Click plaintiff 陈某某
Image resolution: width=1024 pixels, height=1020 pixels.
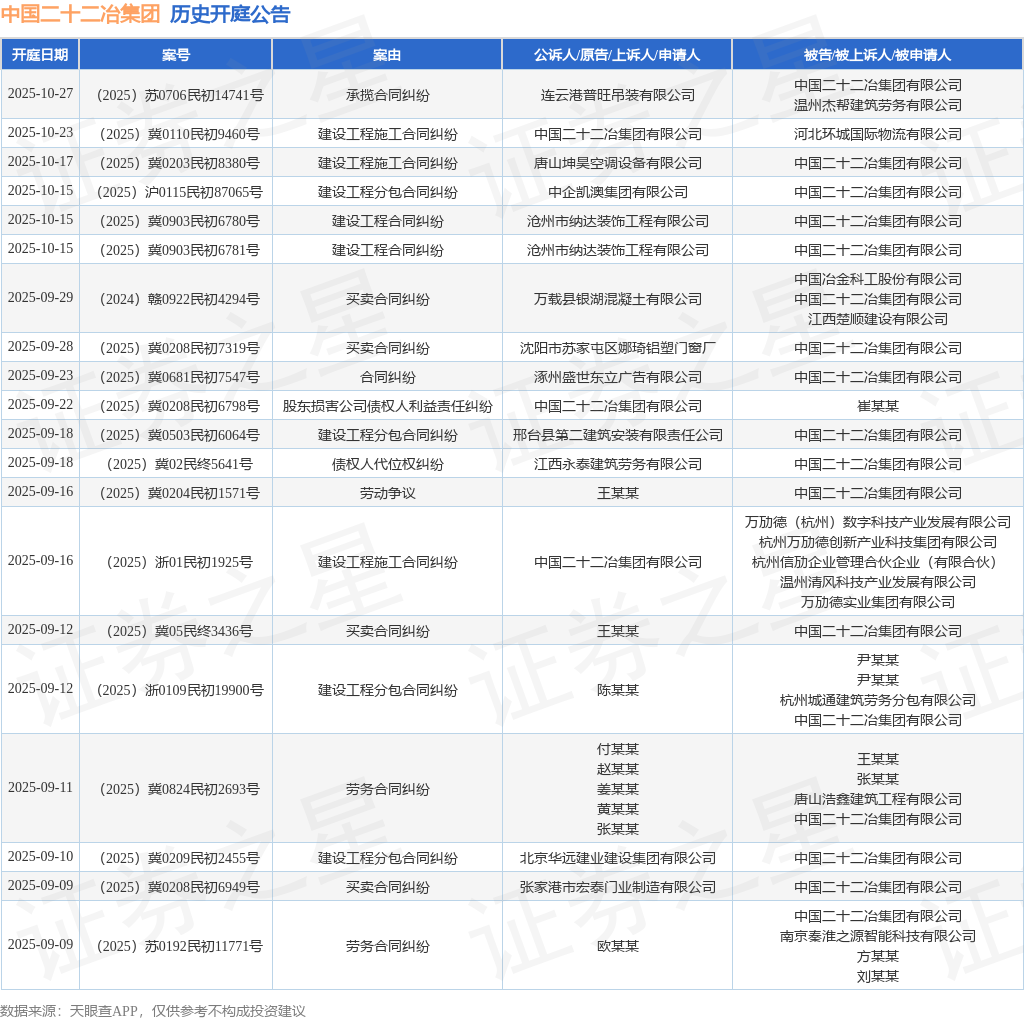[617, 690]
